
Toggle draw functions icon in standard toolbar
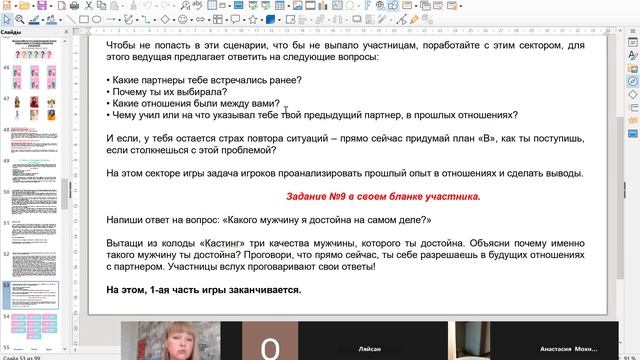point(393,6)
